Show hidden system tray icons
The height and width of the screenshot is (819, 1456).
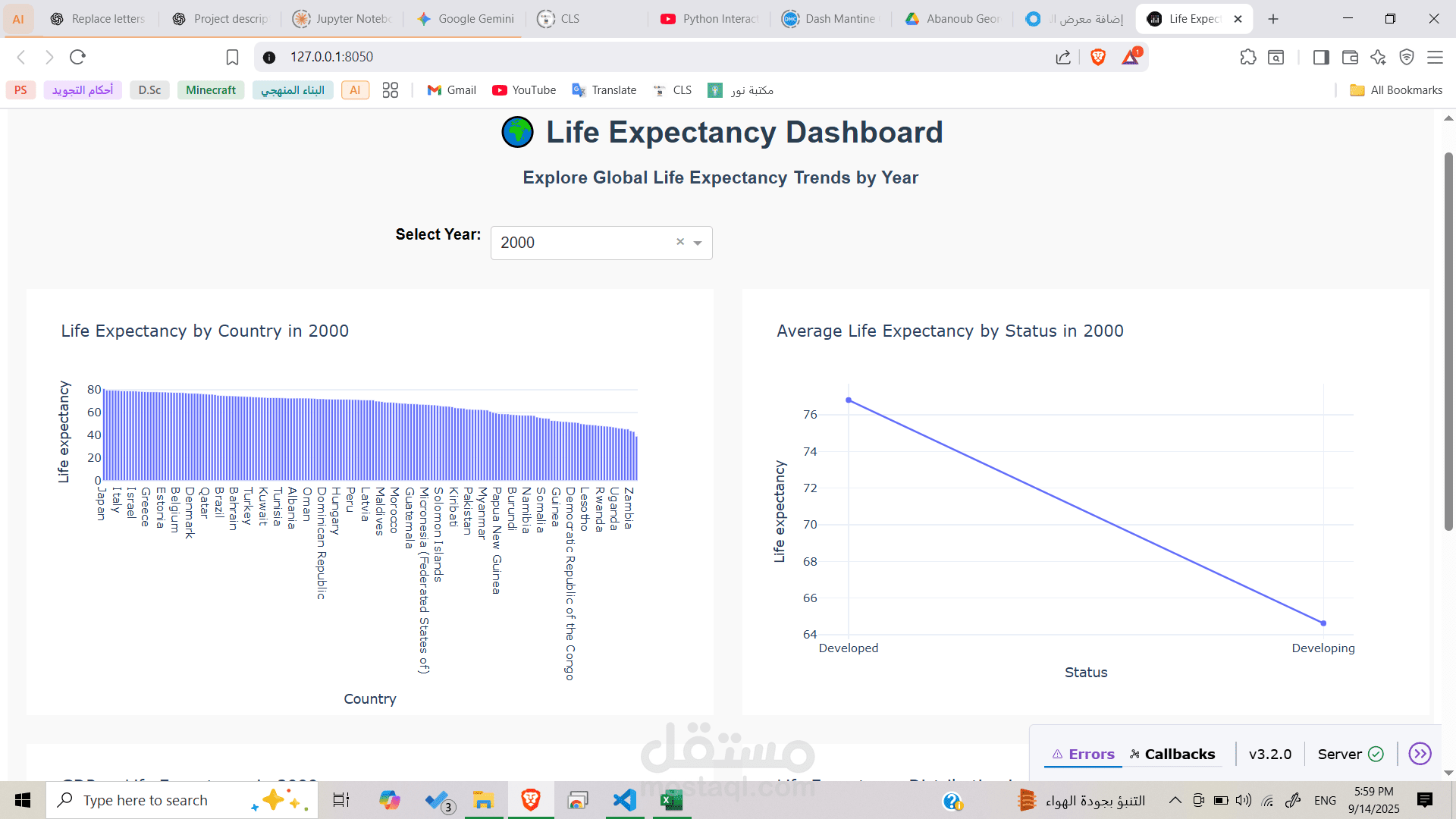1175,800
